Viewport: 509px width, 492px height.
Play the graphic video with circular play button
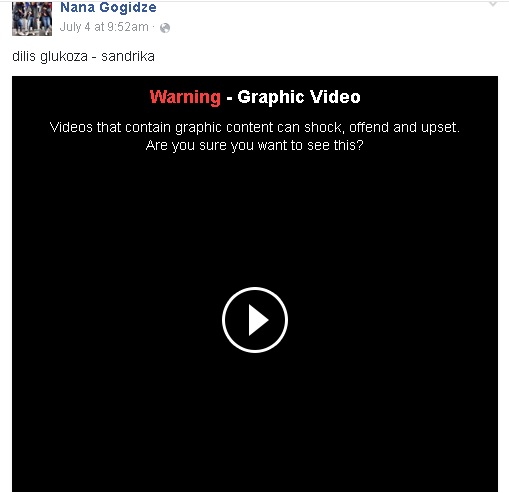click(x=255, y=320)
